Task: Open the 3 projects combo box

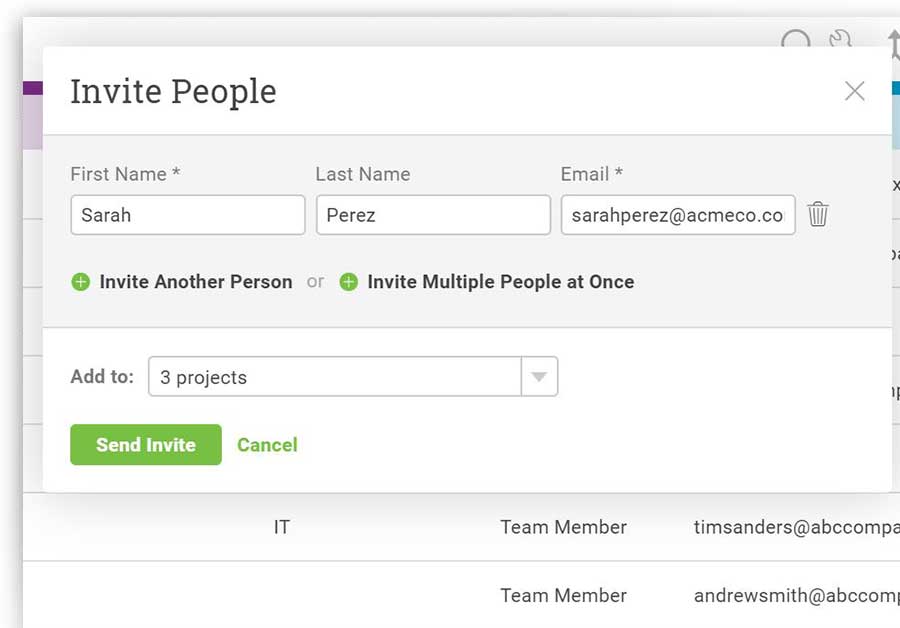Action: (x=353, y=377)
